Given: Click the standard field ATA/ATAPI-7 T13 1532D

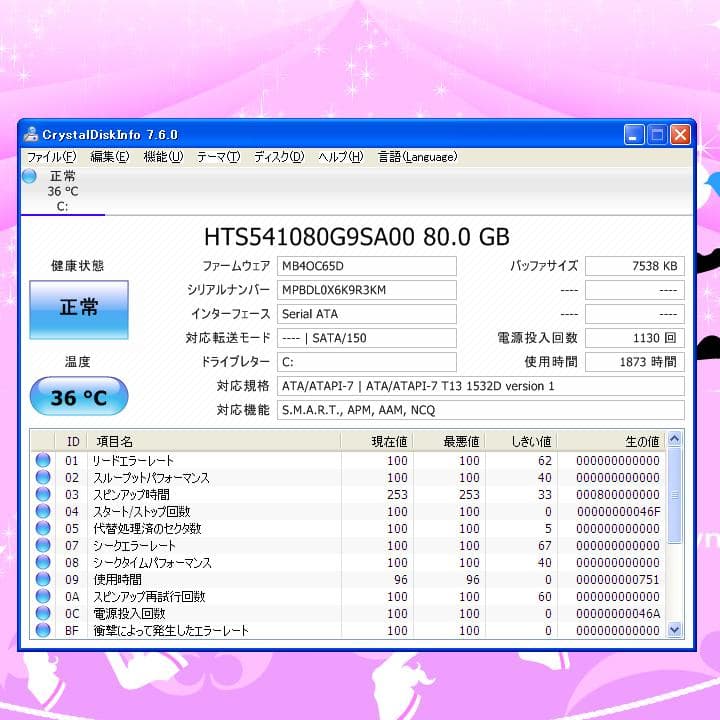Looking at the screenshot, I should point(481,386).
